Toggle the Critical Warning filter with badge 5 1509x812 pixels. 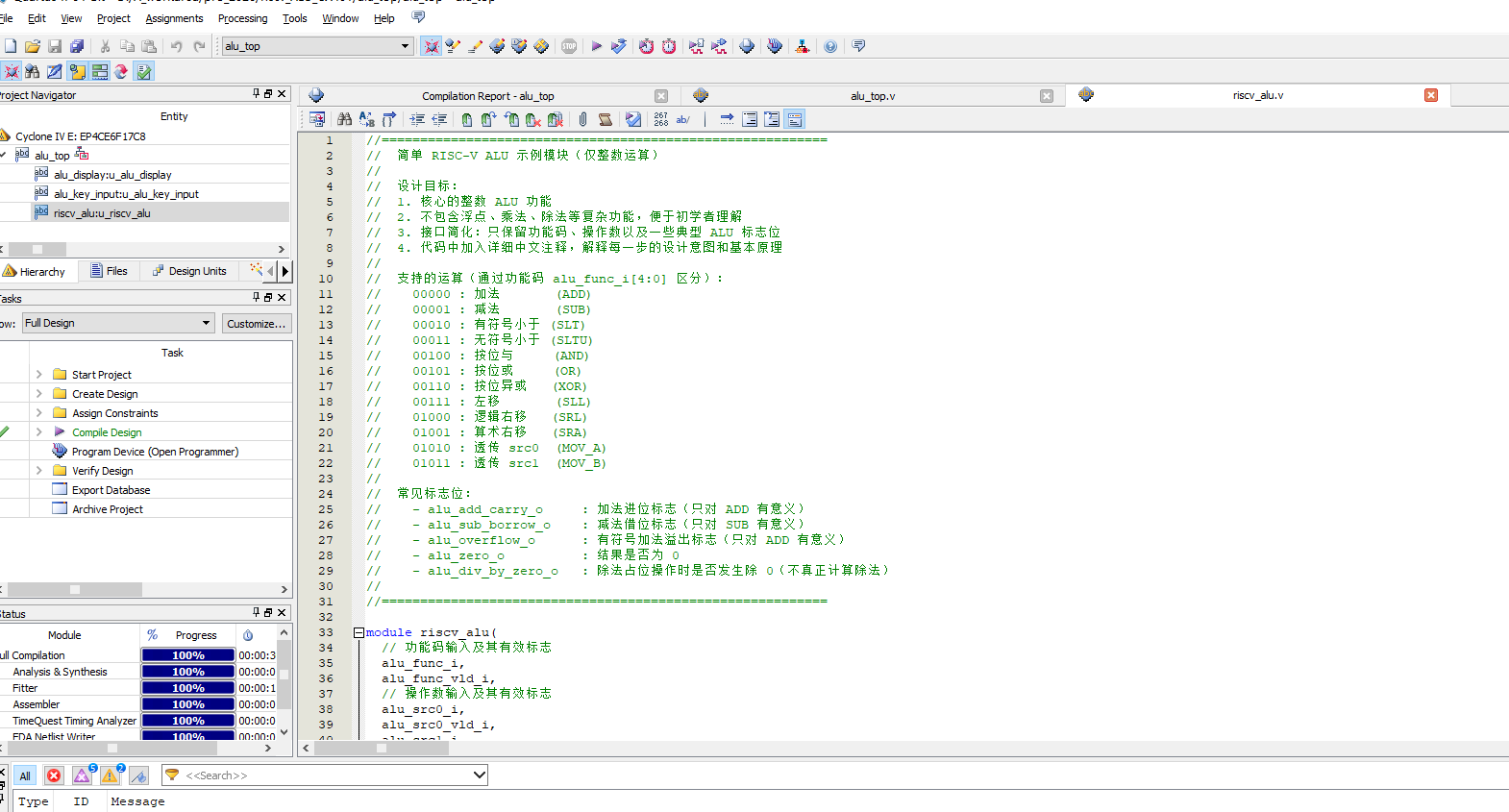(84, 775)
